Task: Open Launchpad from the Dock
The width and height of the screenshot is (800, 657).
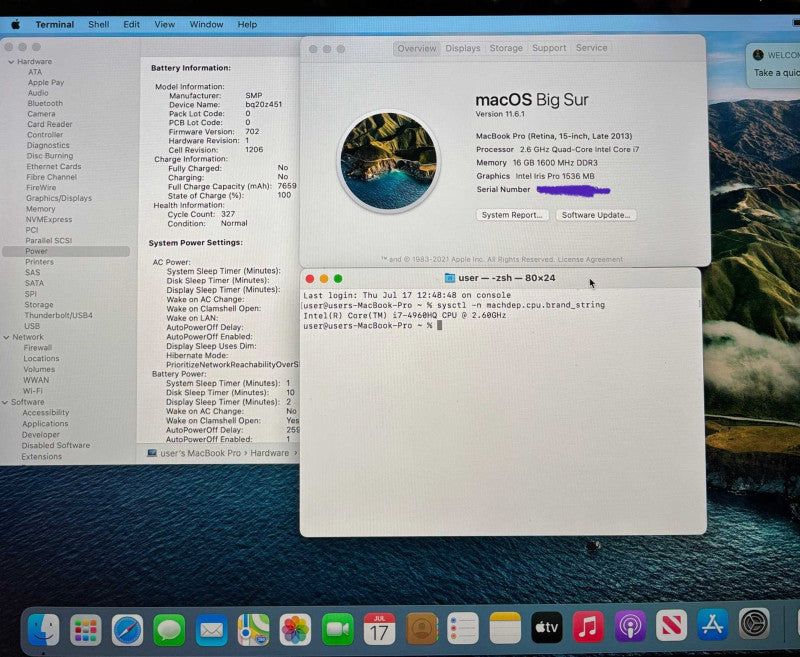Action: point(86,629)
